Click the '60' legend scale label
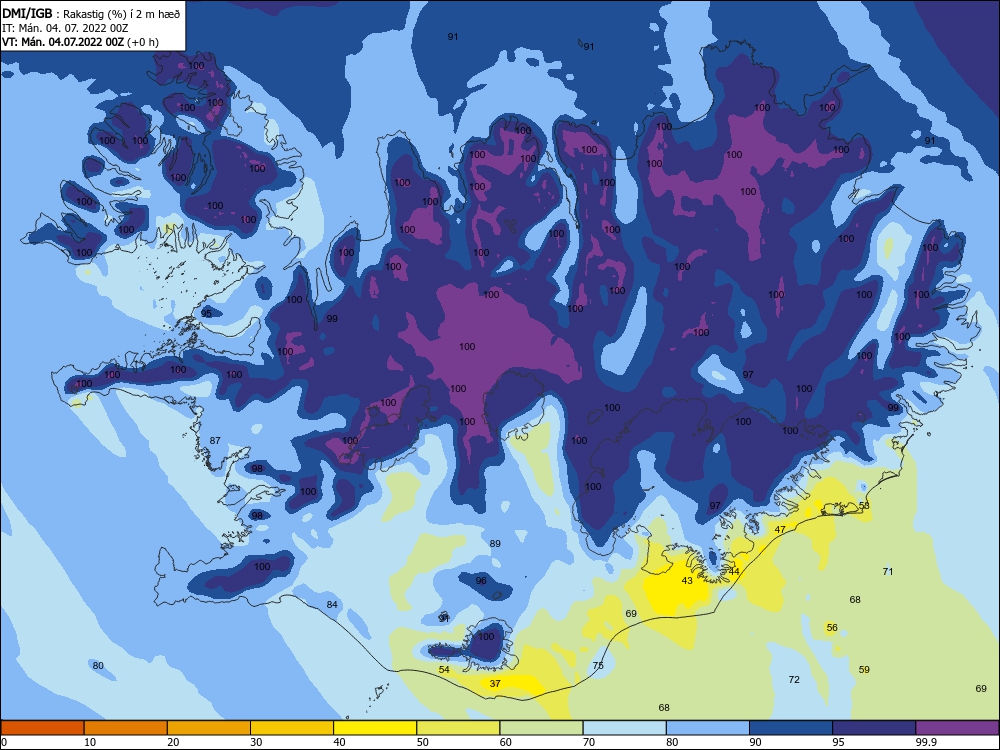Image resolution: width=1000 pixels, height=750 pixels. tap(506, 742)
